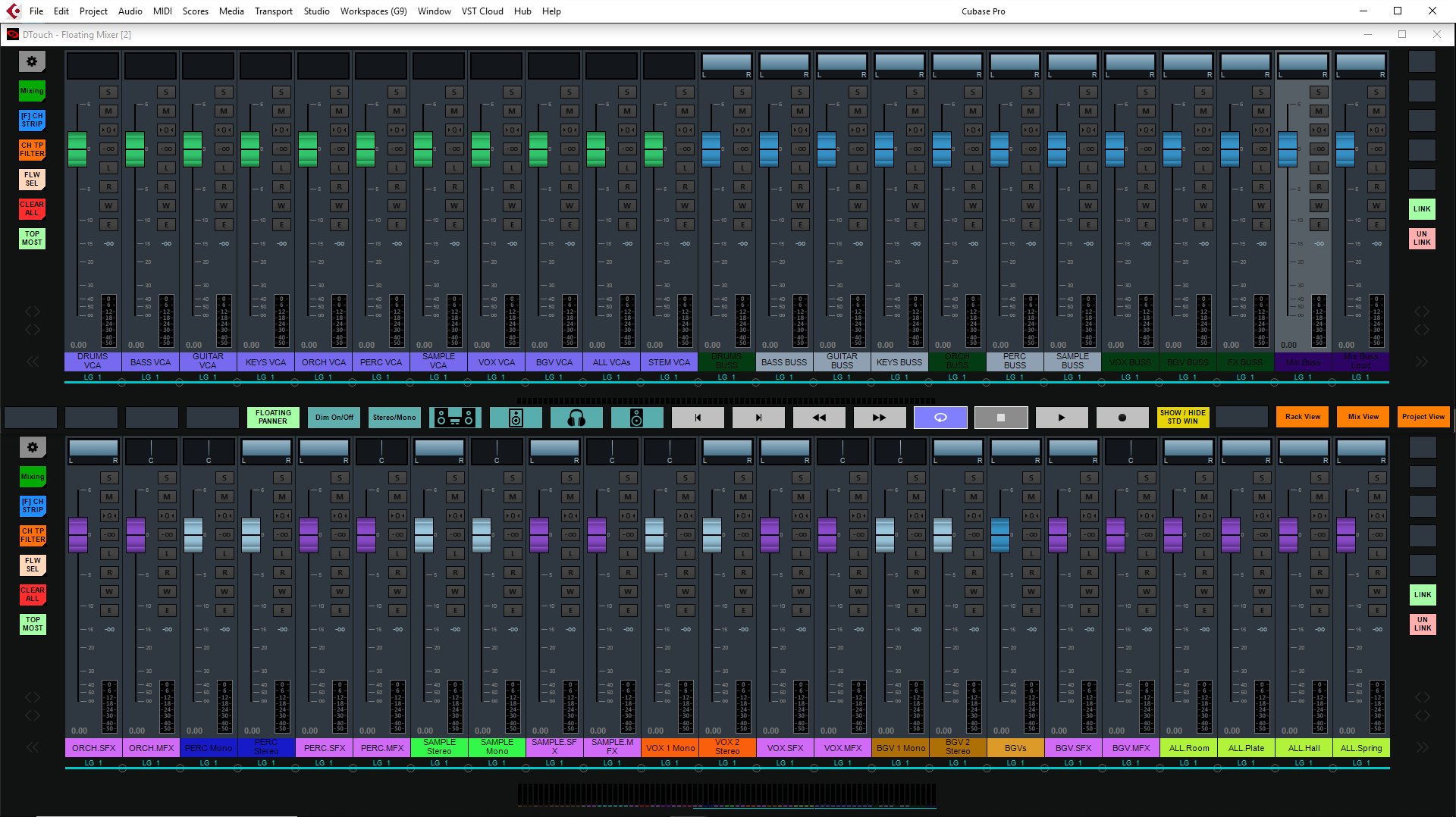The width and height of the screenshot is (1456, 817).
Task: Open Edit (E) for GUITAR VCA channel
Action: (x=224, y=224)
